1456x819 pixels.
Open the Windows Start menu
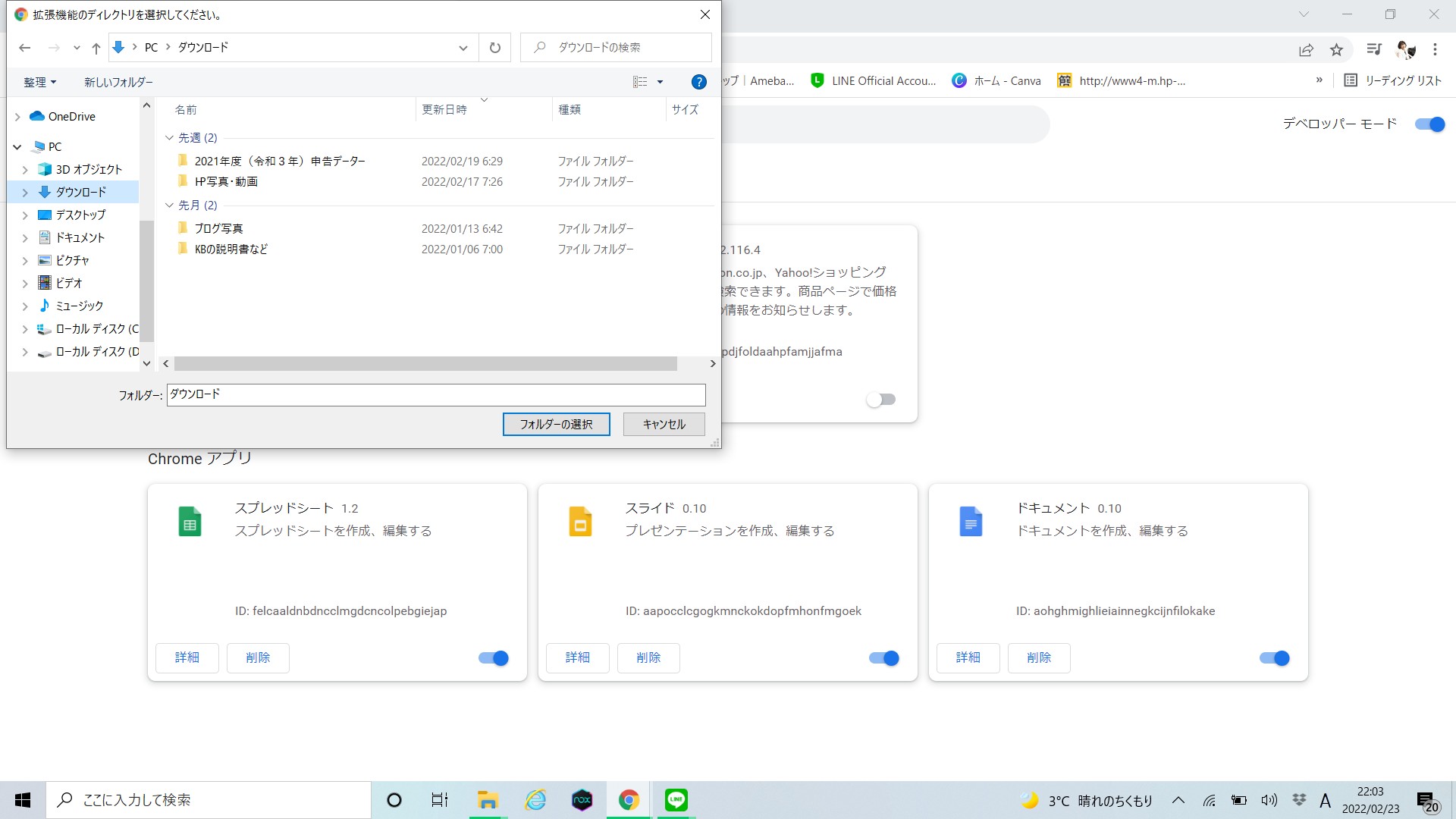pyautogui.click(x=23, y=800)
